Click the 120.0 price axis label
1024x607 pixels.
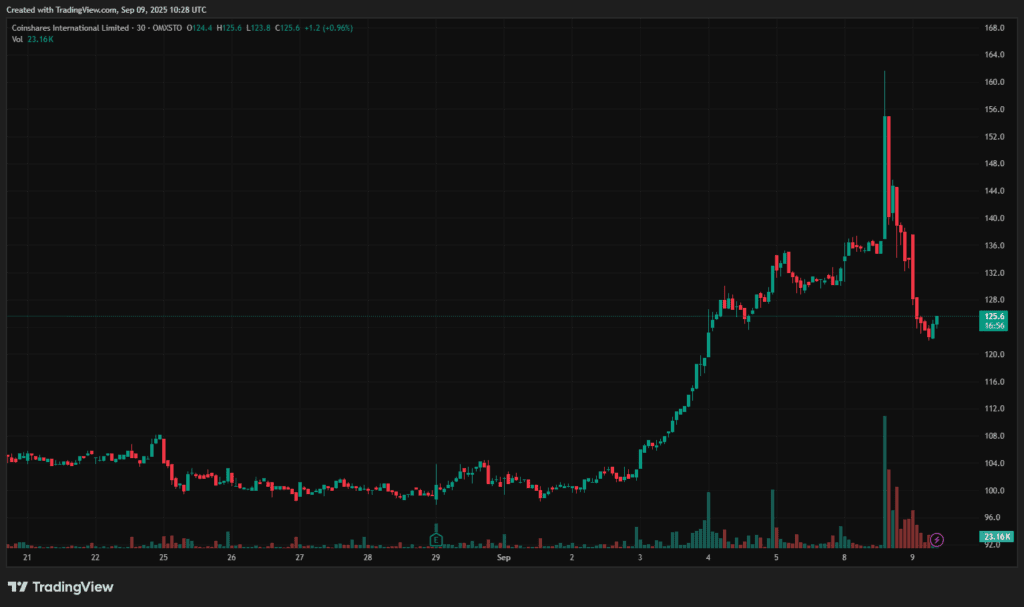tap(994, 354)
